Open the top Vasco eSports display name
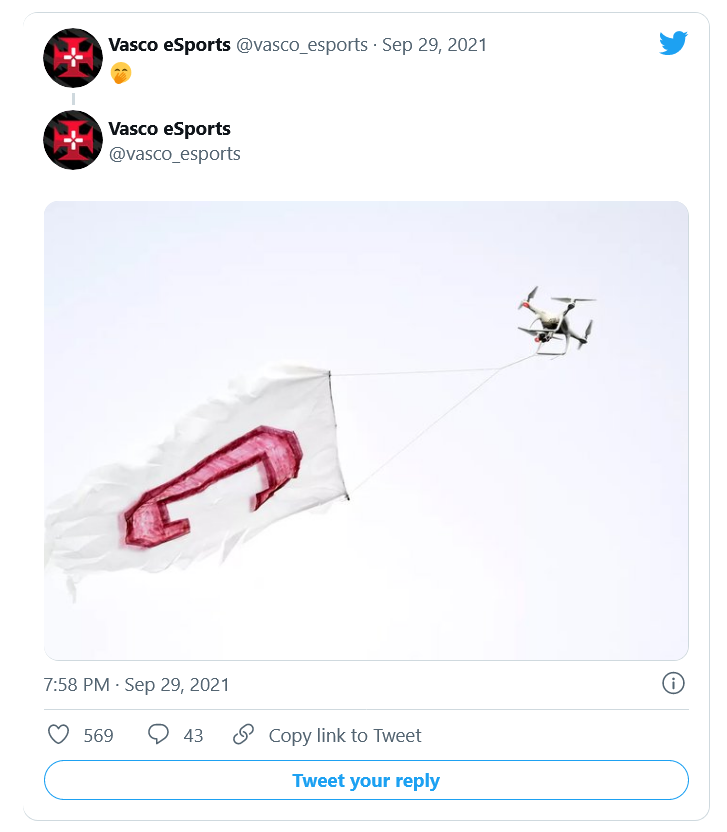Viewport: 727px width, 832px height. [x=169, y=45]
